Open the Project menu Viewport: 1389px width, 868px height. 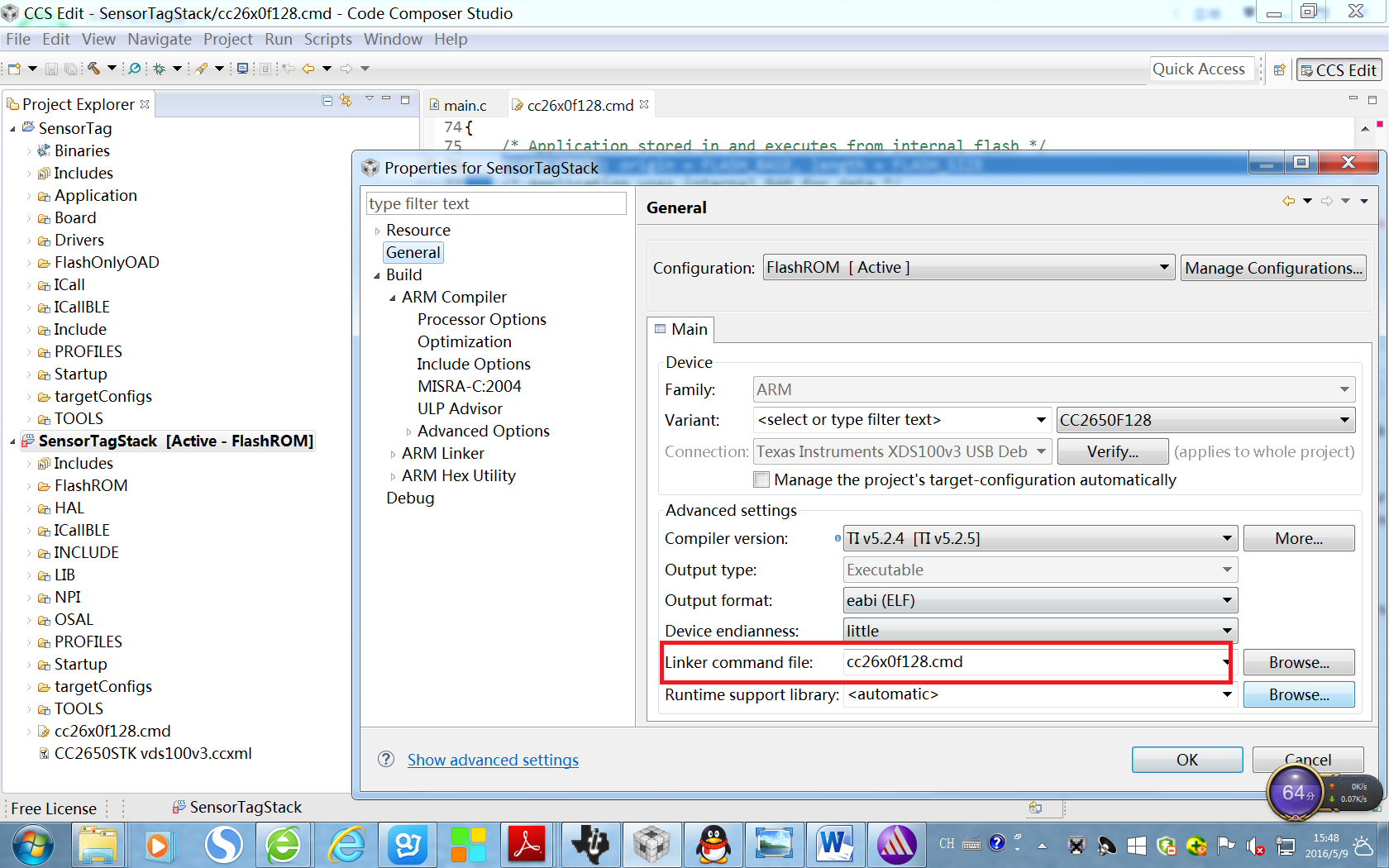click(228, 39)
